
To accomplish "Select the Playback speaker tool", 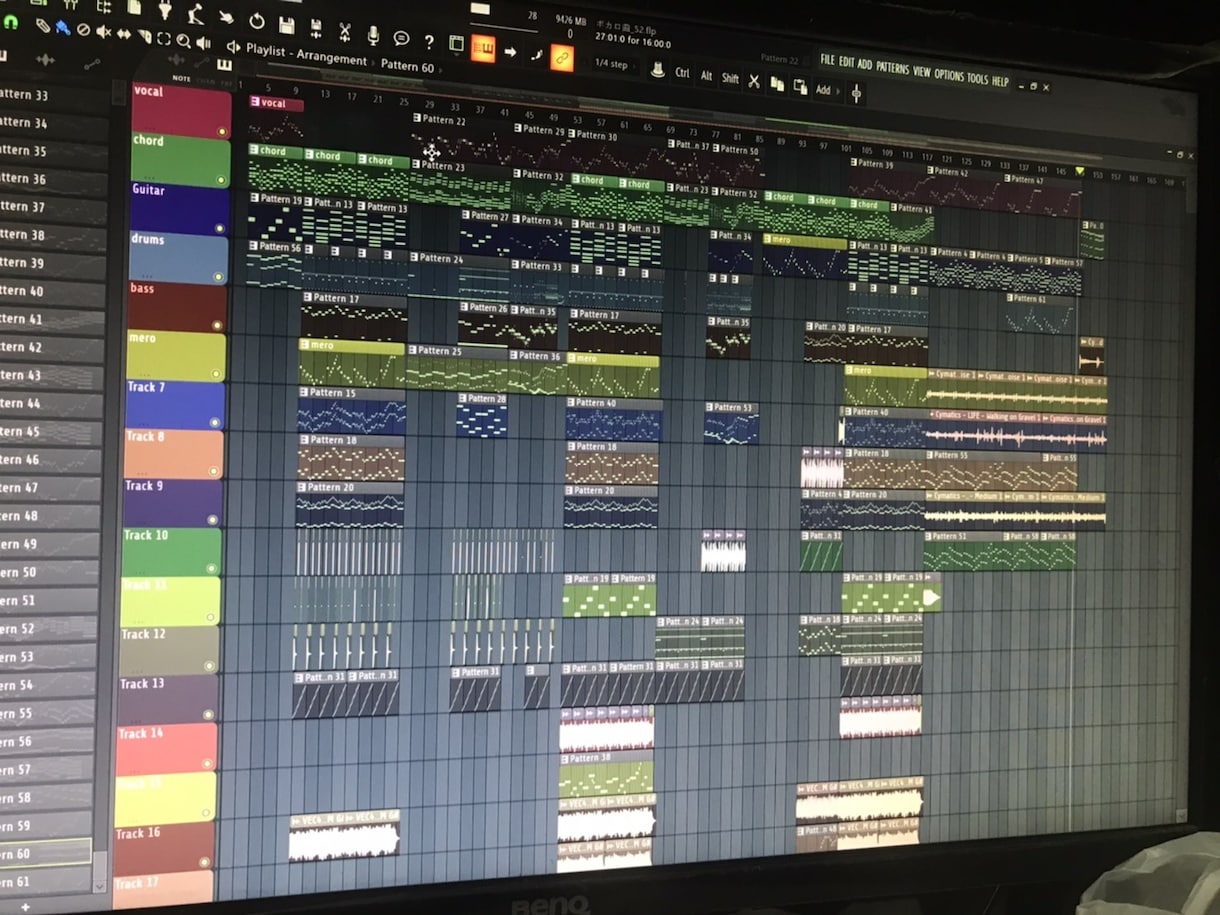I will coord(204,42).
